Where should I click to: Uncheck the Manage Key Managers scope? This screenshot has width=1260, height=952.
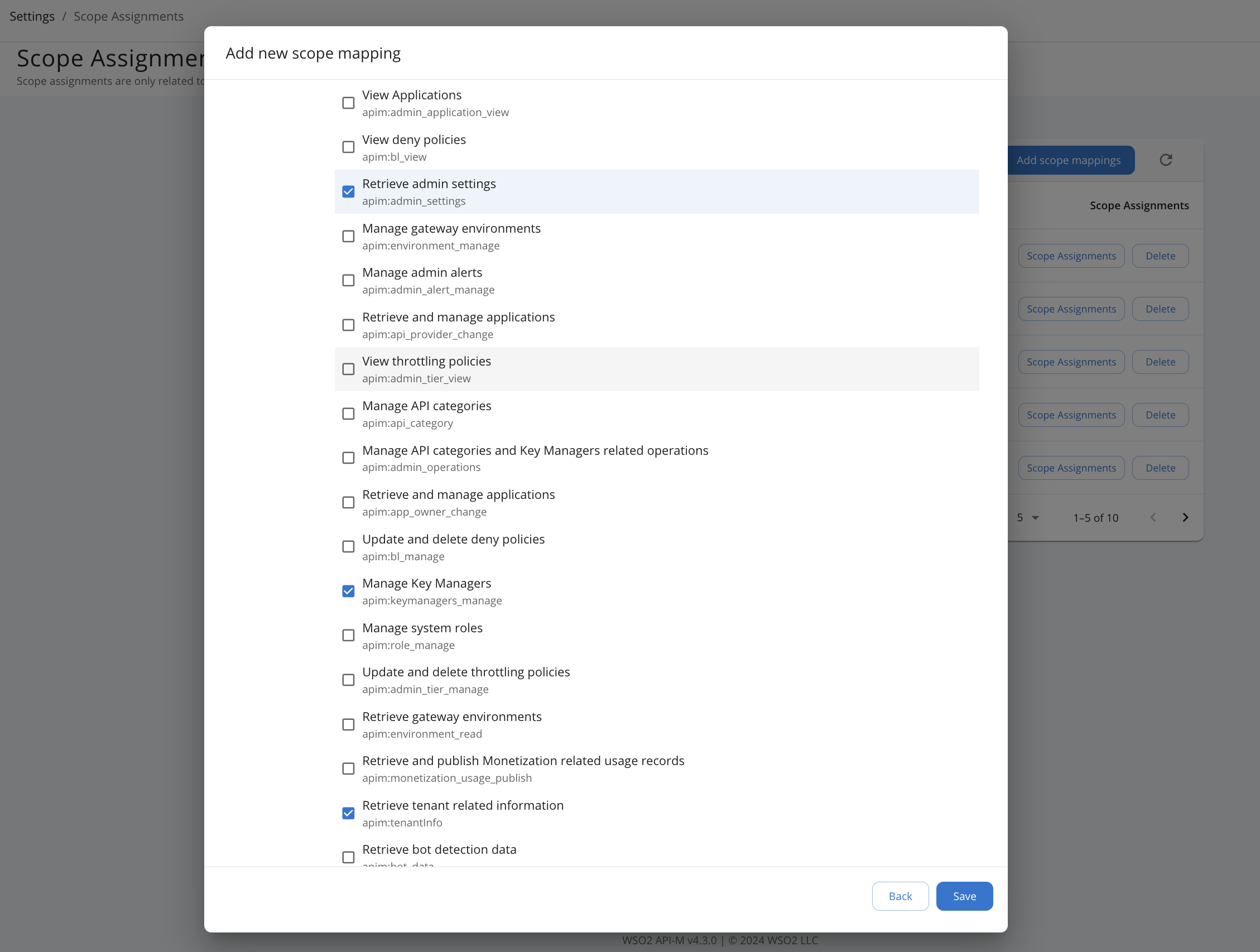348,591
